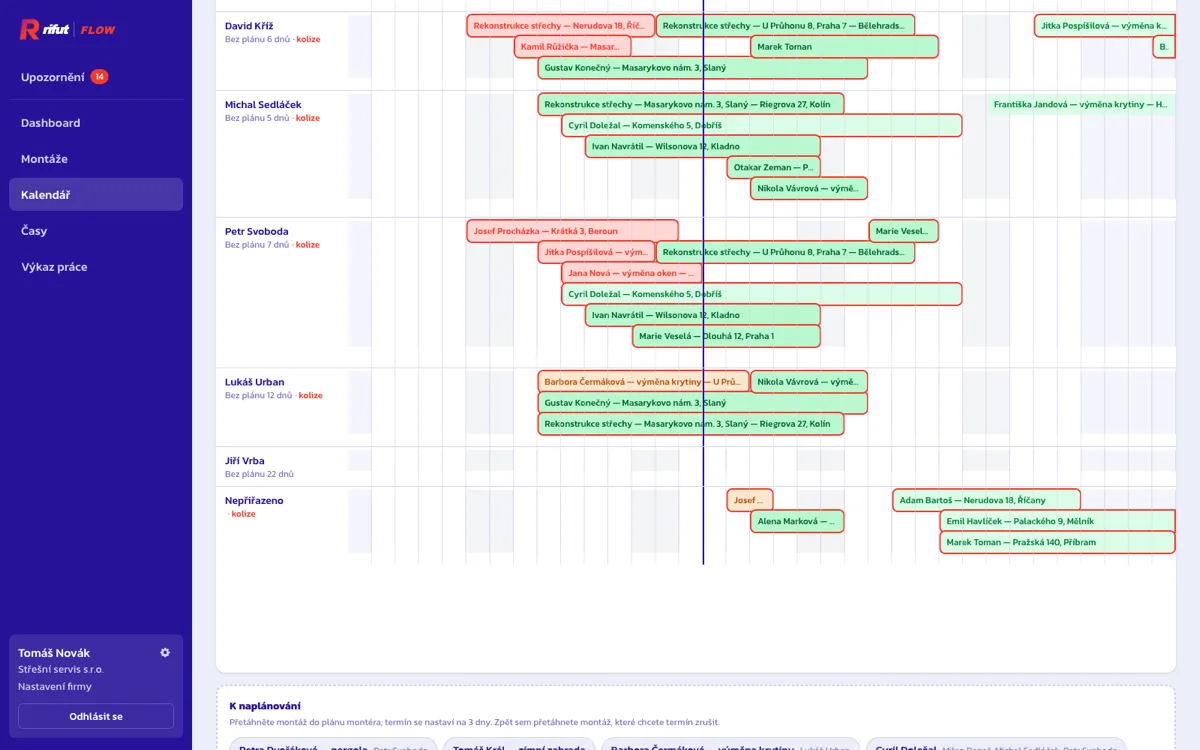Image resolution: width=1200 pixels, height=750 pixels.
Task: Select Kalendář in the sidebar
Action: click(96, 195)
